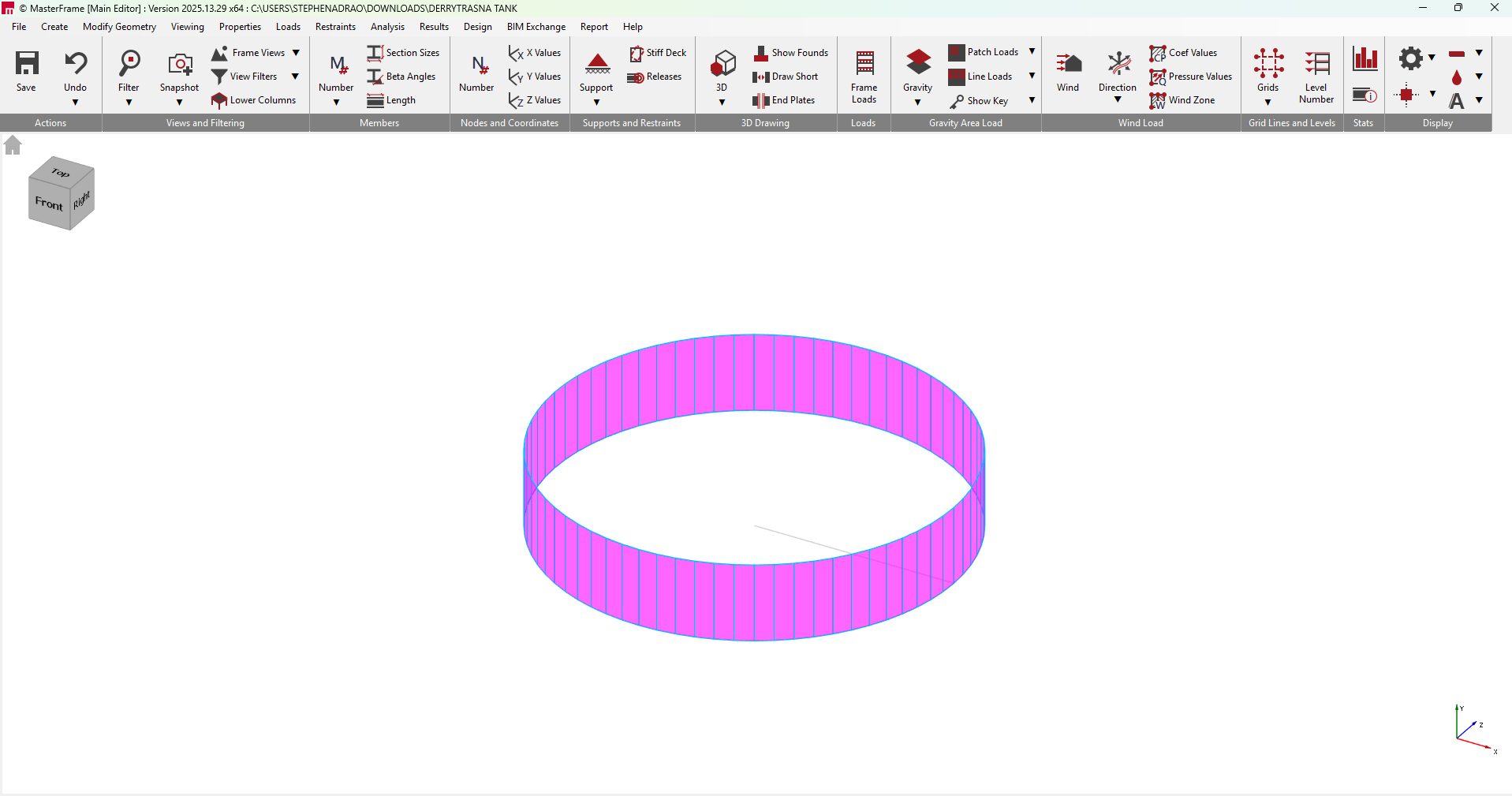
Task: Click the Front face of view cube
Action: coord(49,204)
